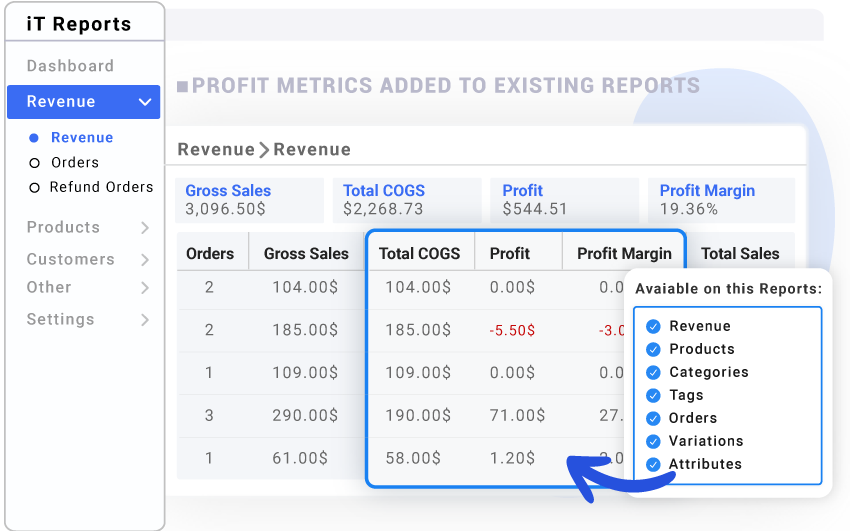Select the Refund Orders radio

(x=34, y=188)
